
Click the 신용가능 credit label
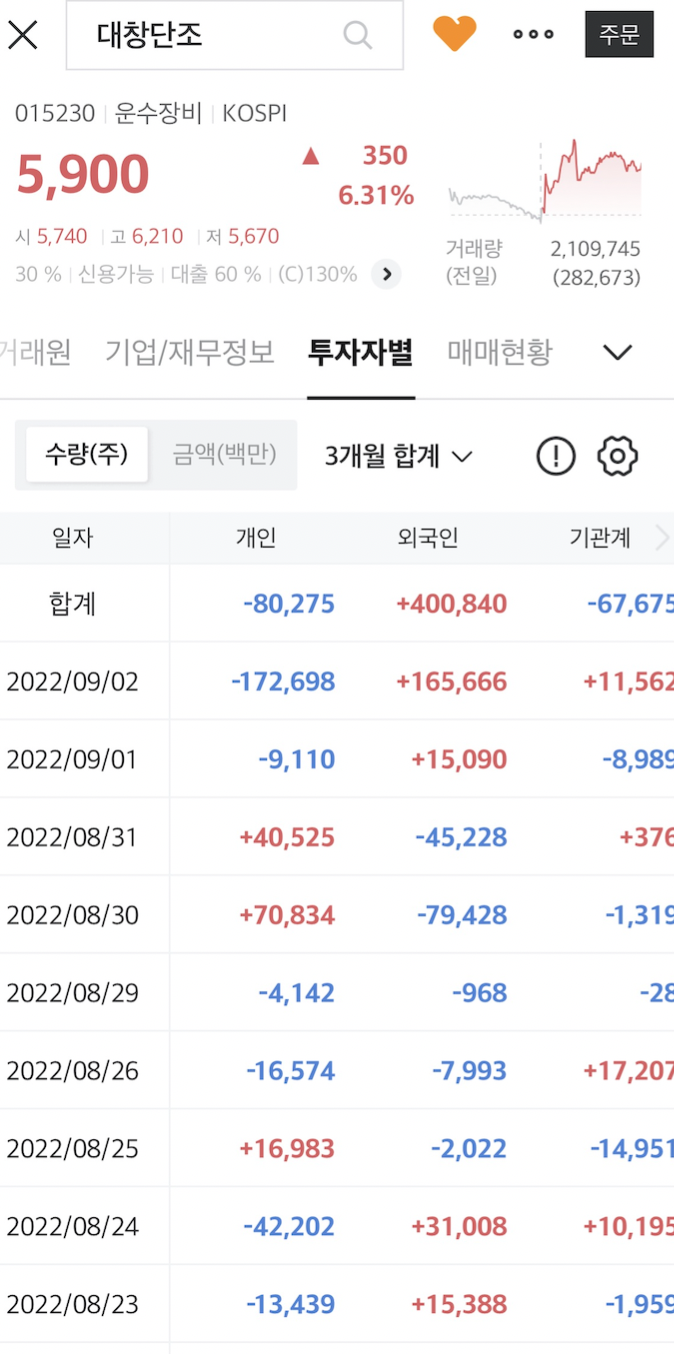point(116,274)
